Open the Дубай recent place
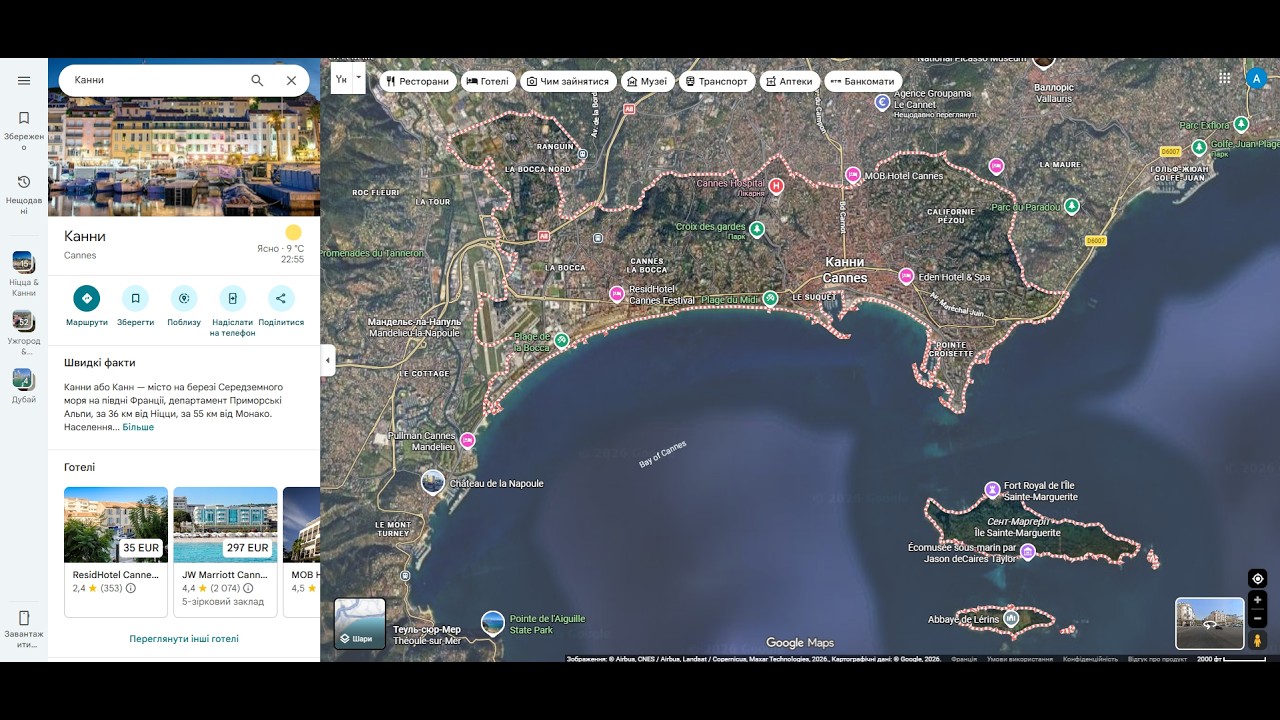Viewport: 1280px width, 720px height. point(23,385)
